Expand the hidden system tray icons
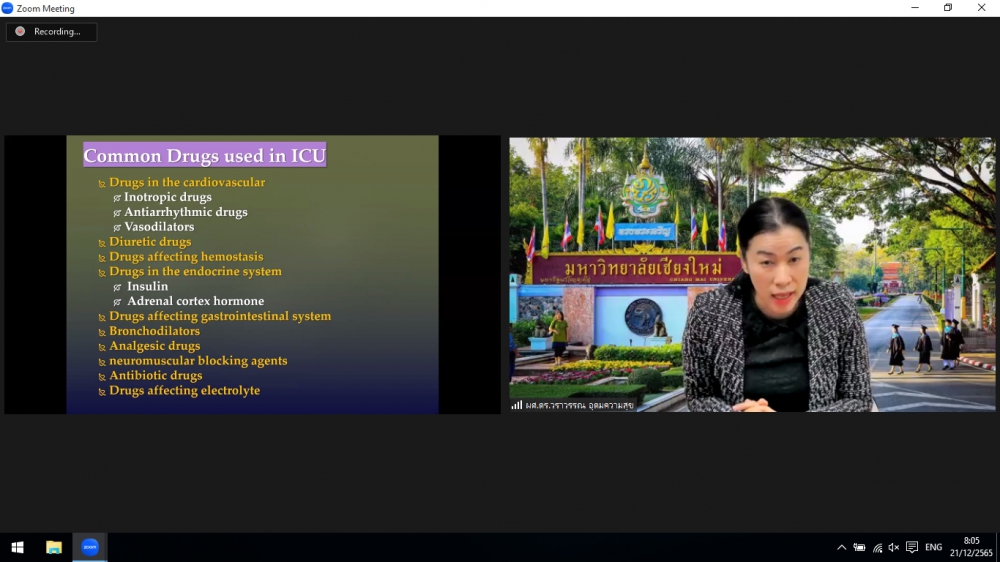 pyautogui.click(x=841, y=547)
